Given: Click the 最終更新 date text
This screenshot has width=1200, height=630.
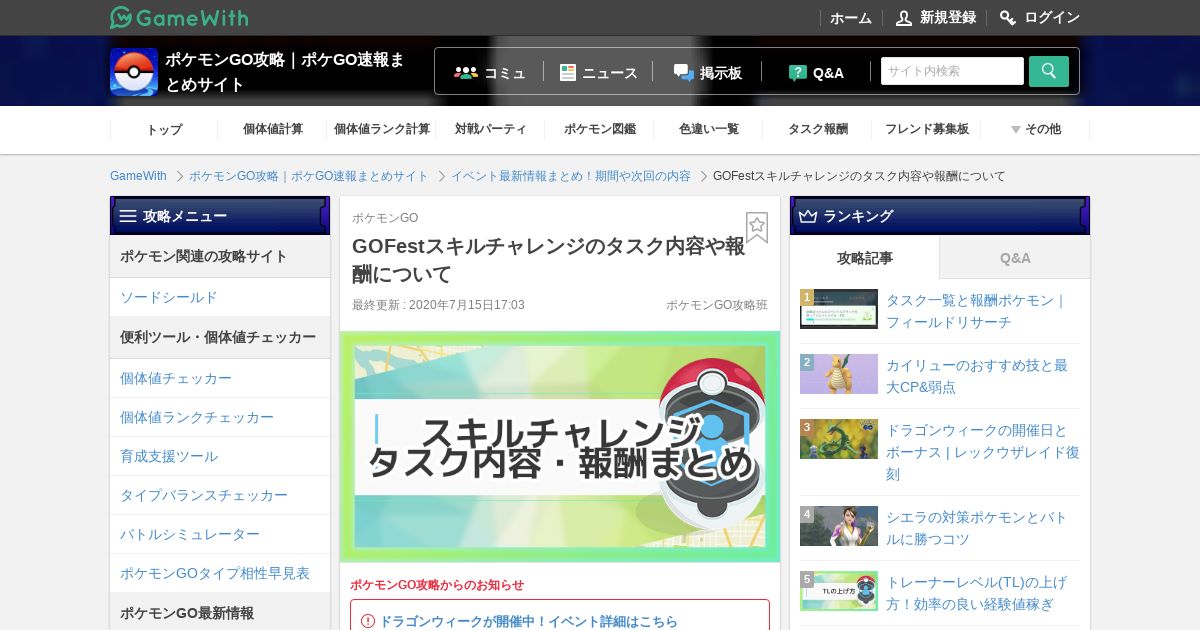Looking at the screenshot, I should click(438, 305).
